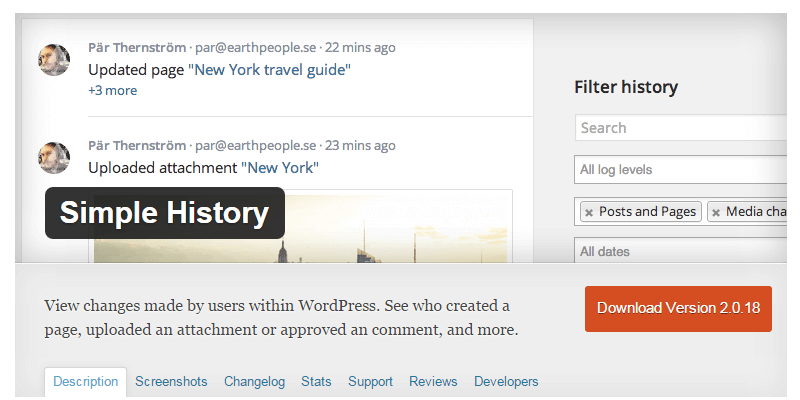The image size is (800, 400).
Task: Open the Support tab
Action: point(370,381)
